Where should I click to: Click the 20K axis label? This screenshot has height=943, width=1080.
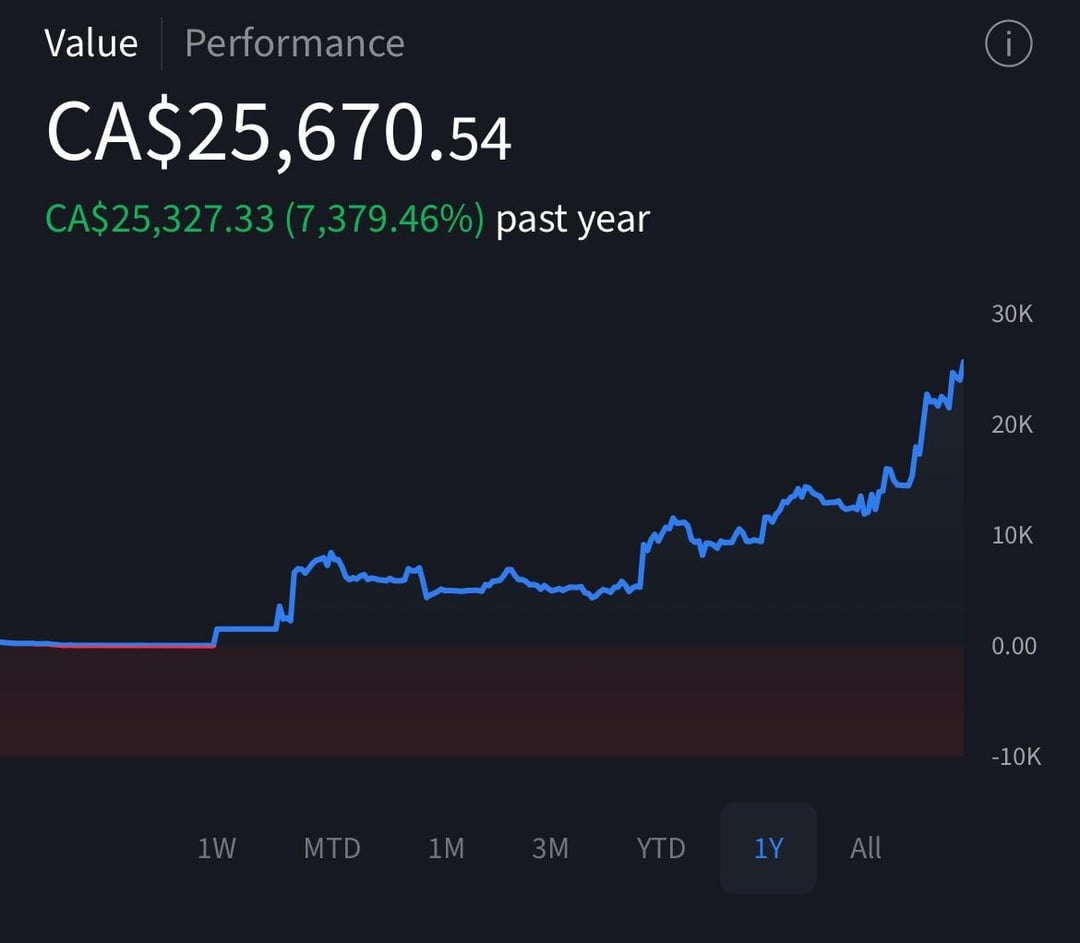click(1012, 425)
